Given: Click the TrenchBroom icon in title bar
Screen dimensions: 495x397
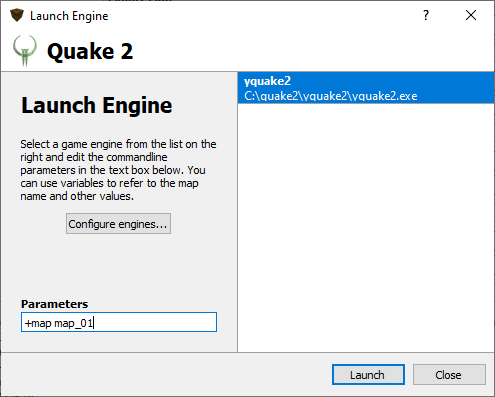Looking at the screenshot, I should click(x=17, y=15).
